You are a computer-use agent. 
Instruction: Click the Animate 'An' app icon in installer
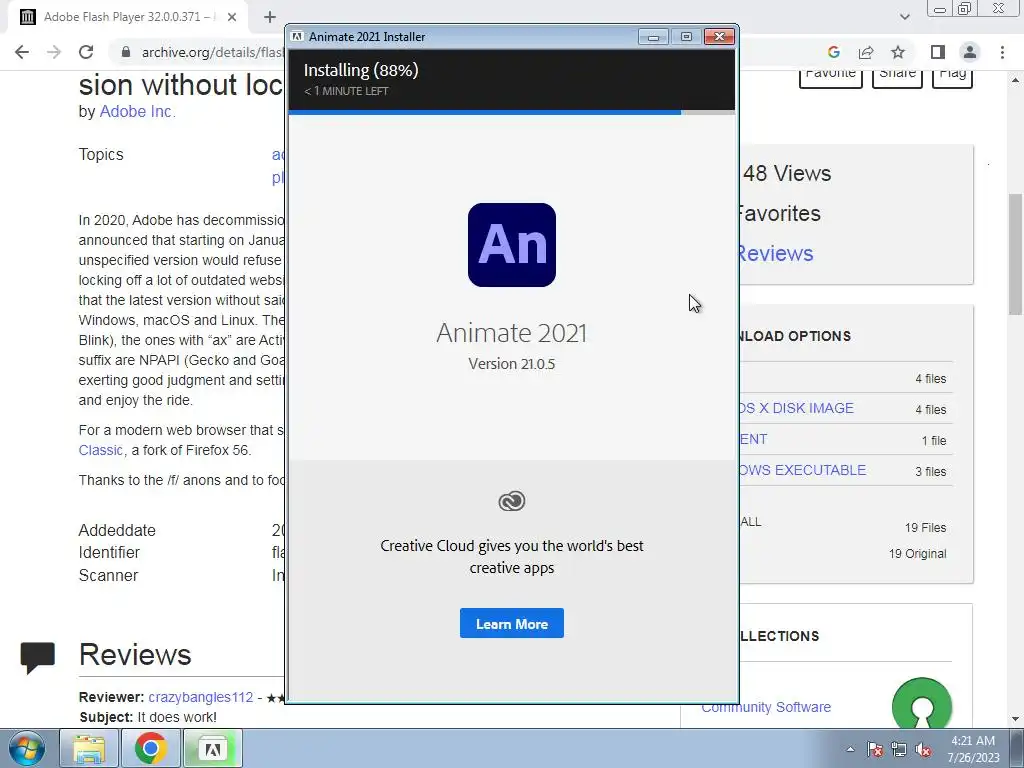pos(511,245)
